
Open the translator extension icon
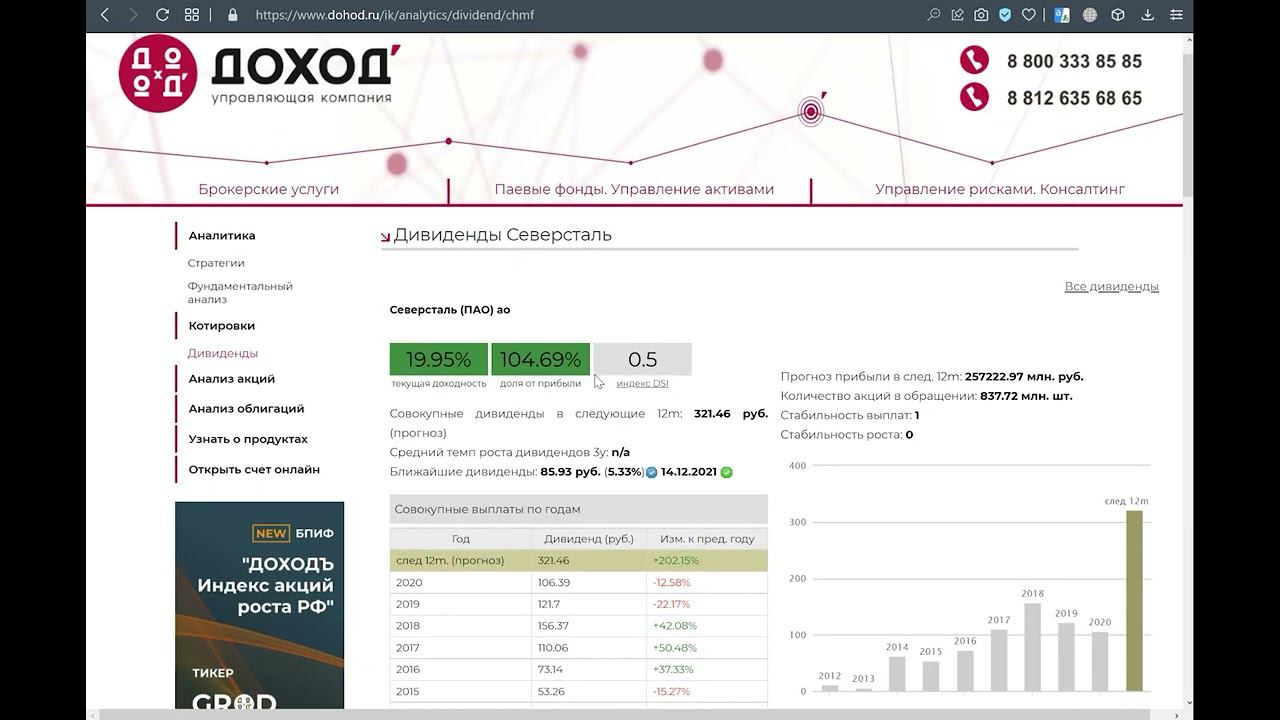pos(1062,15)
